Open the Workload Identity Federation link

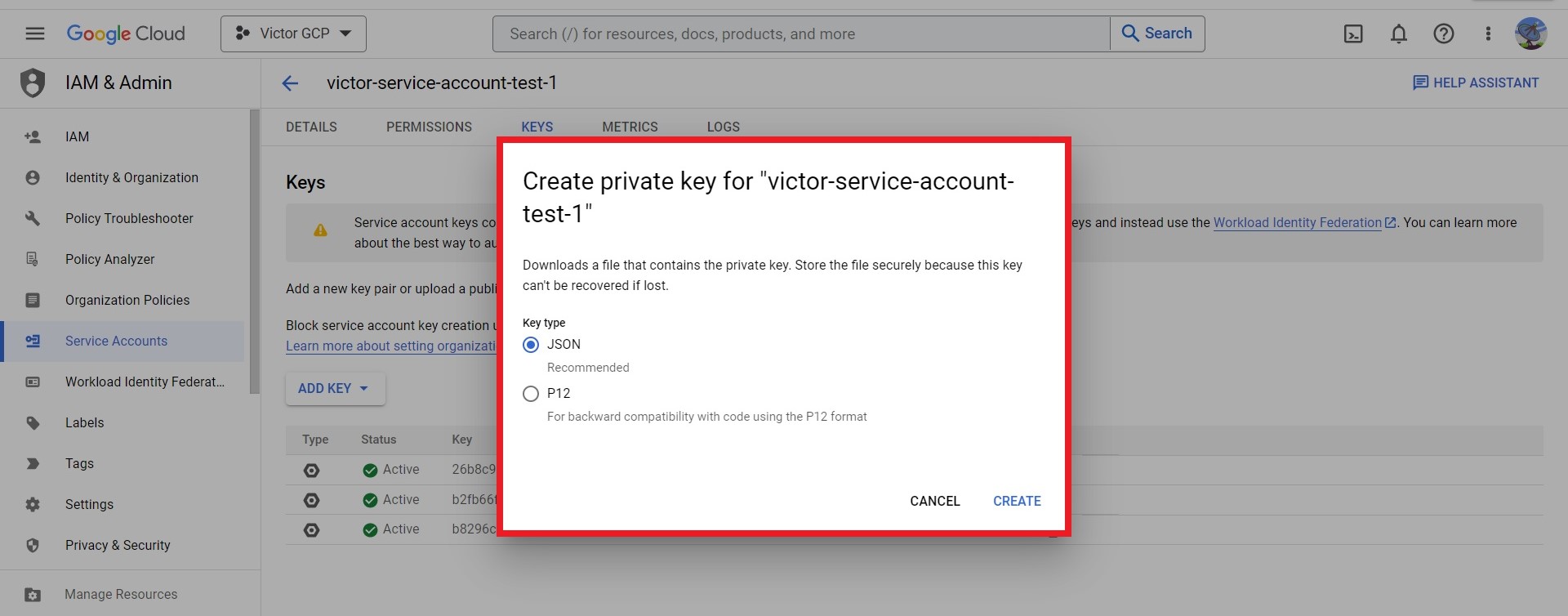click(1297, 222)
